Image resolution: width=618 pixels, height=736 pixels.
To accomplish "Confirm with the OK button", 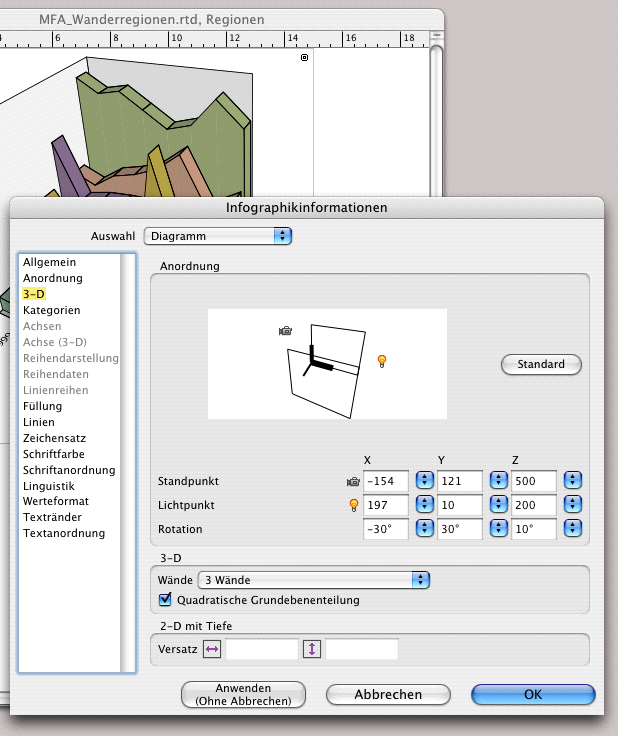I will tap(533, 694).
